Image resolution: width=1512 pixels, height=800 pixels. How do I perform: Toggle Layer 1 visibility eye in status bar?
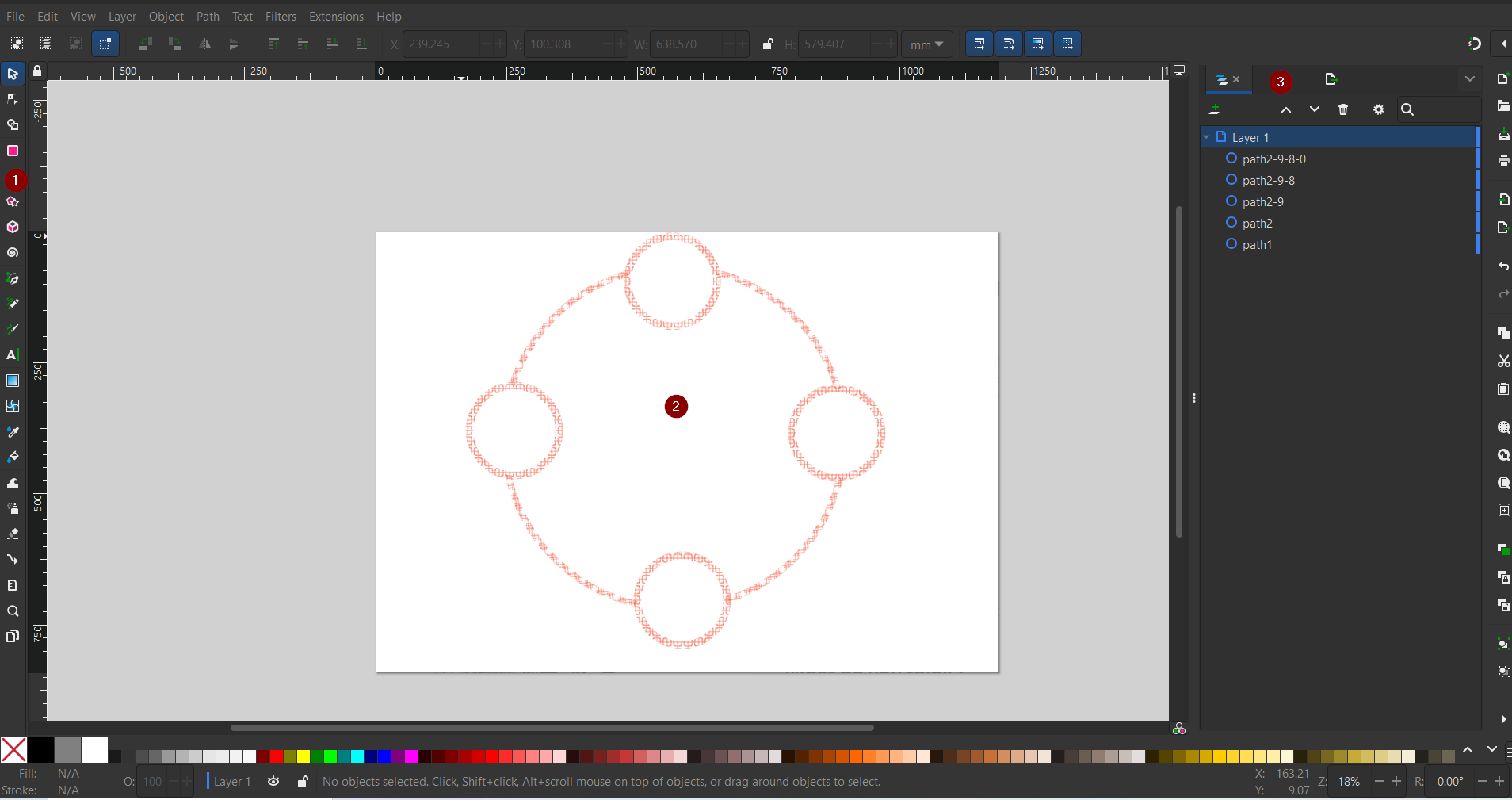point(273,782)
